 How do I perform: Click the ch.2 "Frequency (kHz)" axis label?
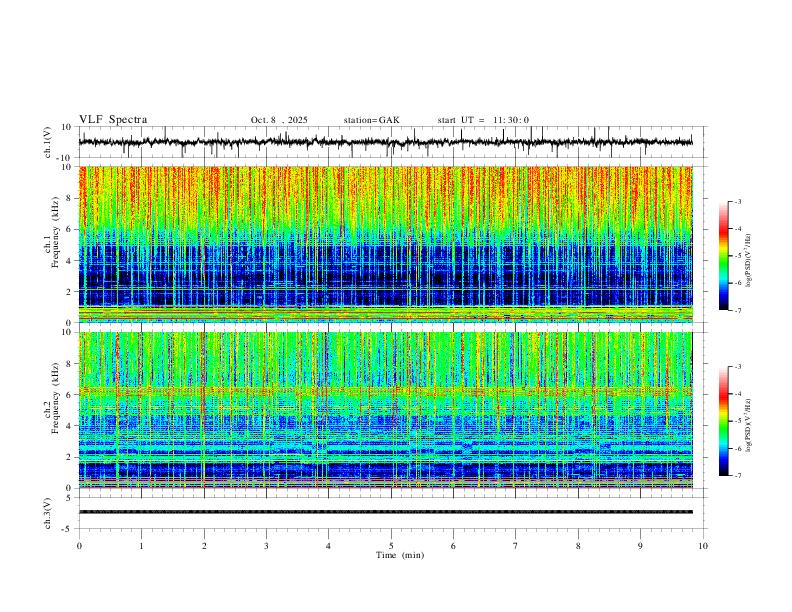coord(55,398)
